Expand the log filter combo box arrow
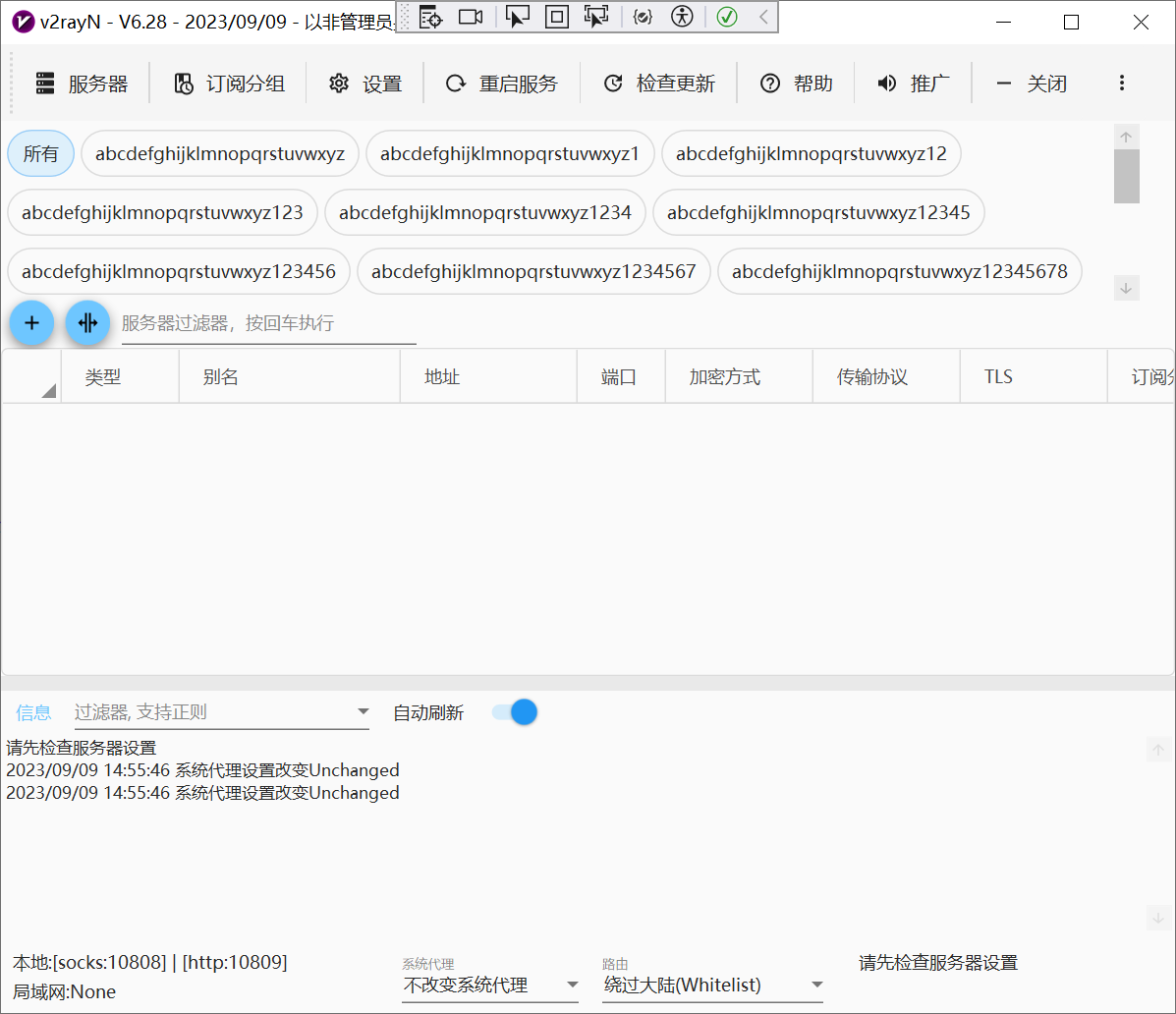Image resolution: width=1176 pixels, height=1014 pixels. click(x=363, y=712)
